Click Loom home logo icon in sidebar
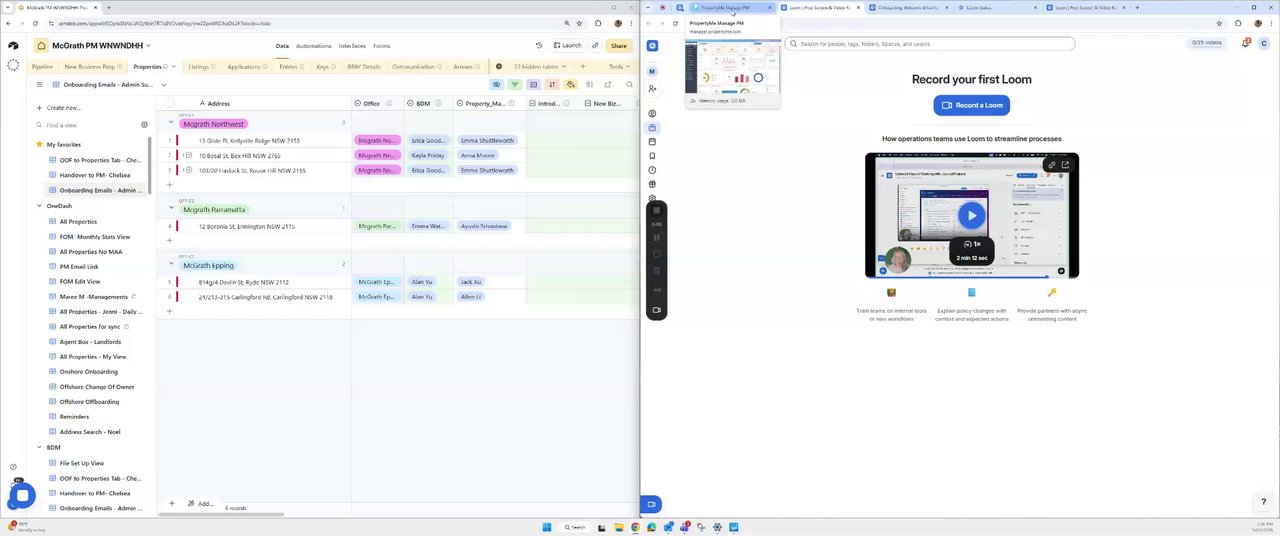 click(652, 45)
